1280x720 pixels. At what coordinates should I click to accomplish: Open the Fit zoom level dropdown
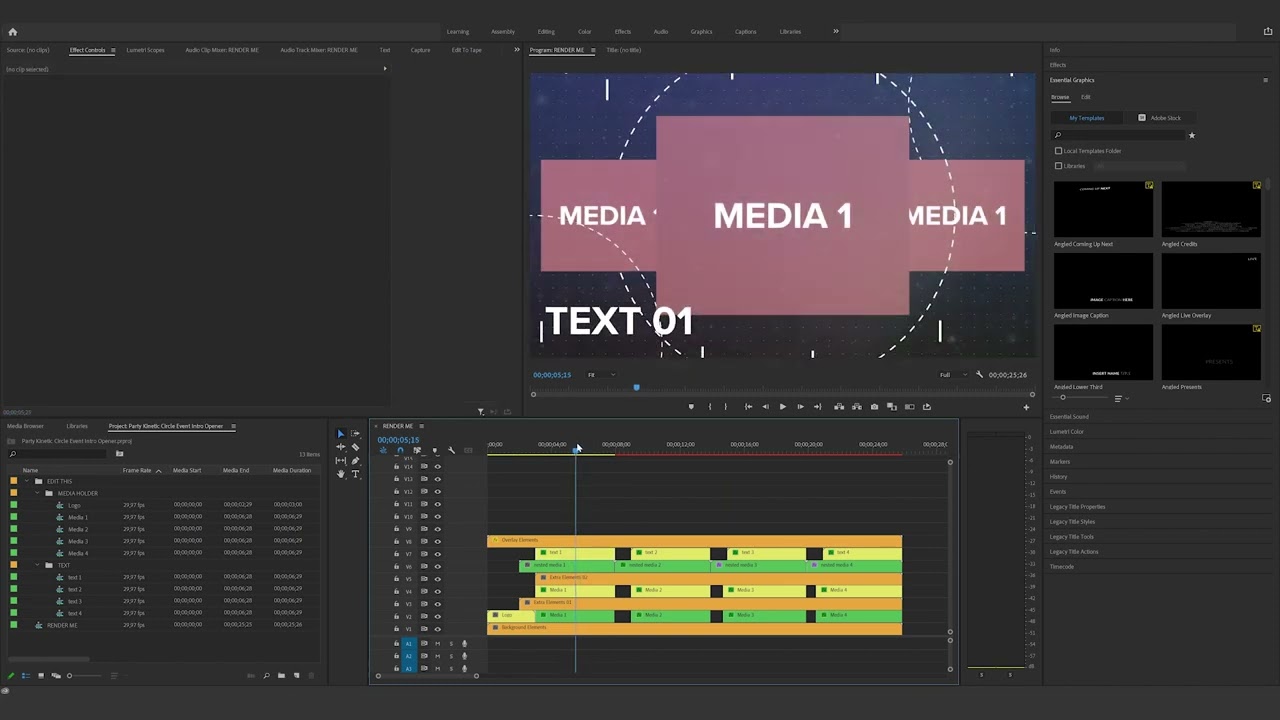600,375
